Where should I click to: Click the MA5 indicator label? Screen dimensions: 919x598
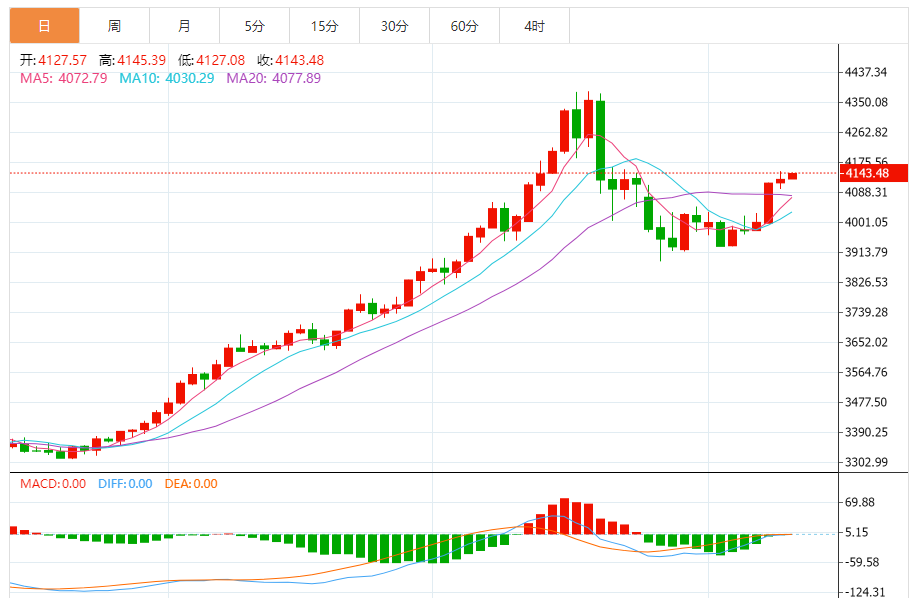point(63,78)
